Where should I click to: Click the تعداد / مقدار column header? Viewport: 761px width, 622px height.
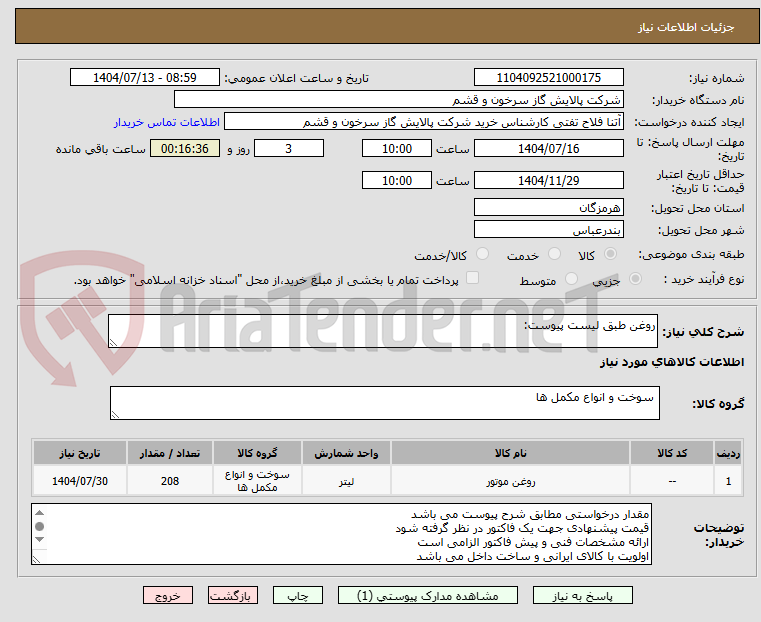pos(170,453)
